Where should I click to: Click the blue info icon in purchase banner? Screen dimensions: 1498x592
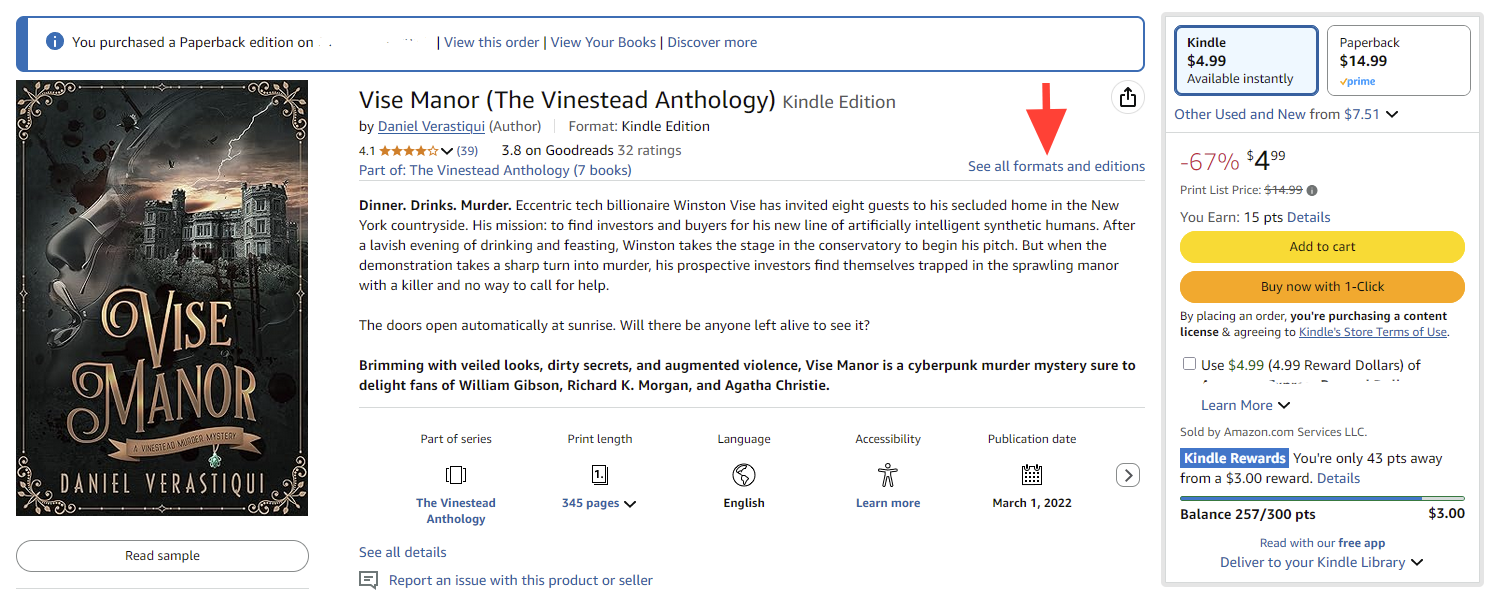coord(55,42)
